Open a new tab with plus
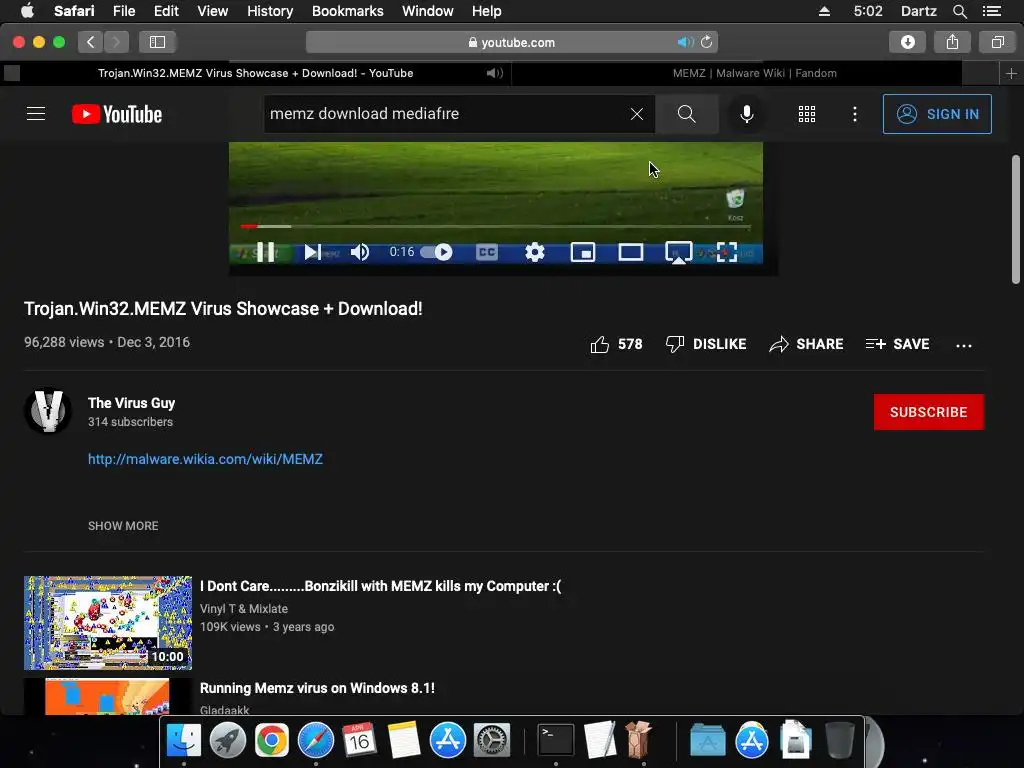This screenshot has width=1024, height=768. point(1011,73)
